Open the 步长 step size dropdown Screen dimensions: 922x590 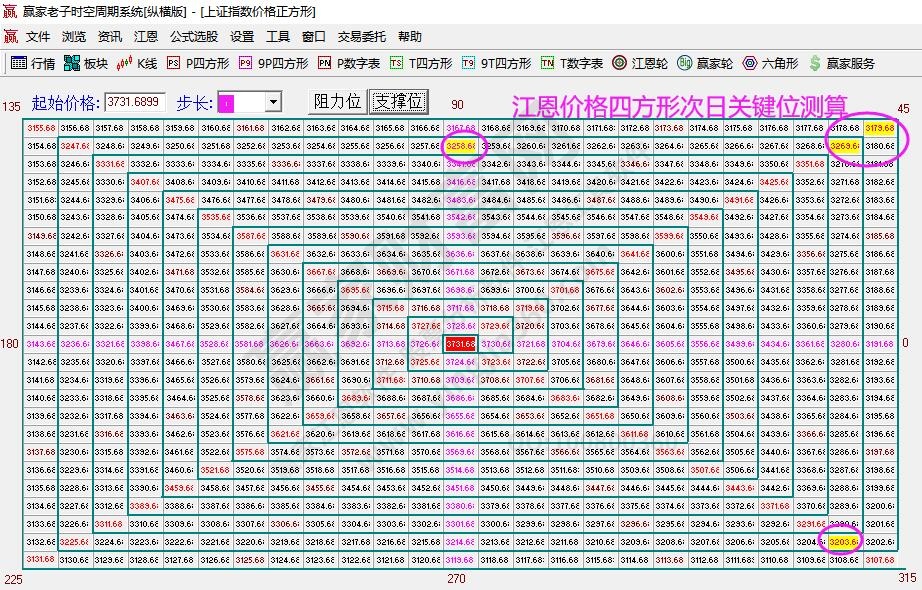tap(274, 103)
